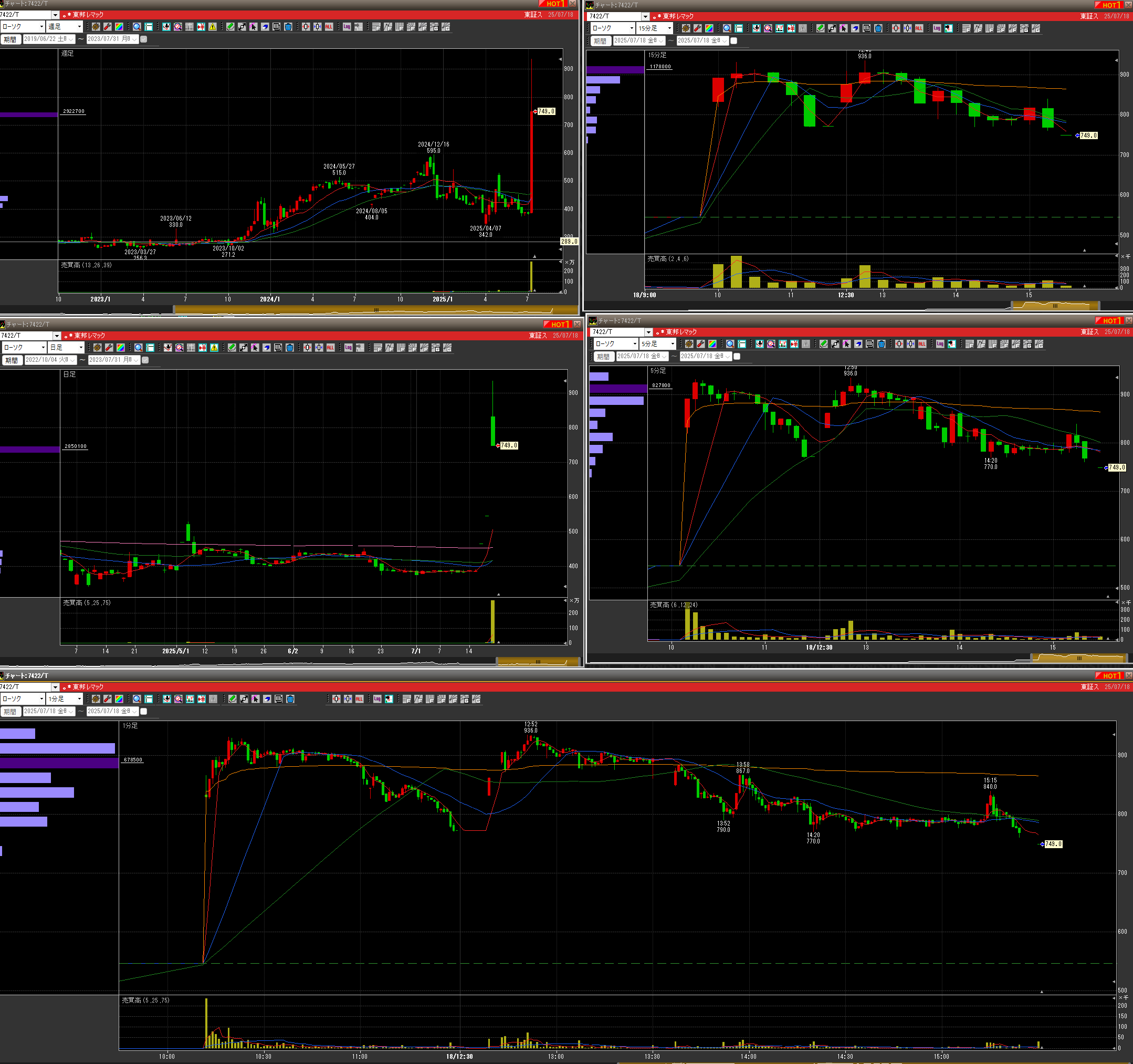Click the 2850100 volume value label in daily chart
The image size is (1133, 1064).
tap(76, 446)
